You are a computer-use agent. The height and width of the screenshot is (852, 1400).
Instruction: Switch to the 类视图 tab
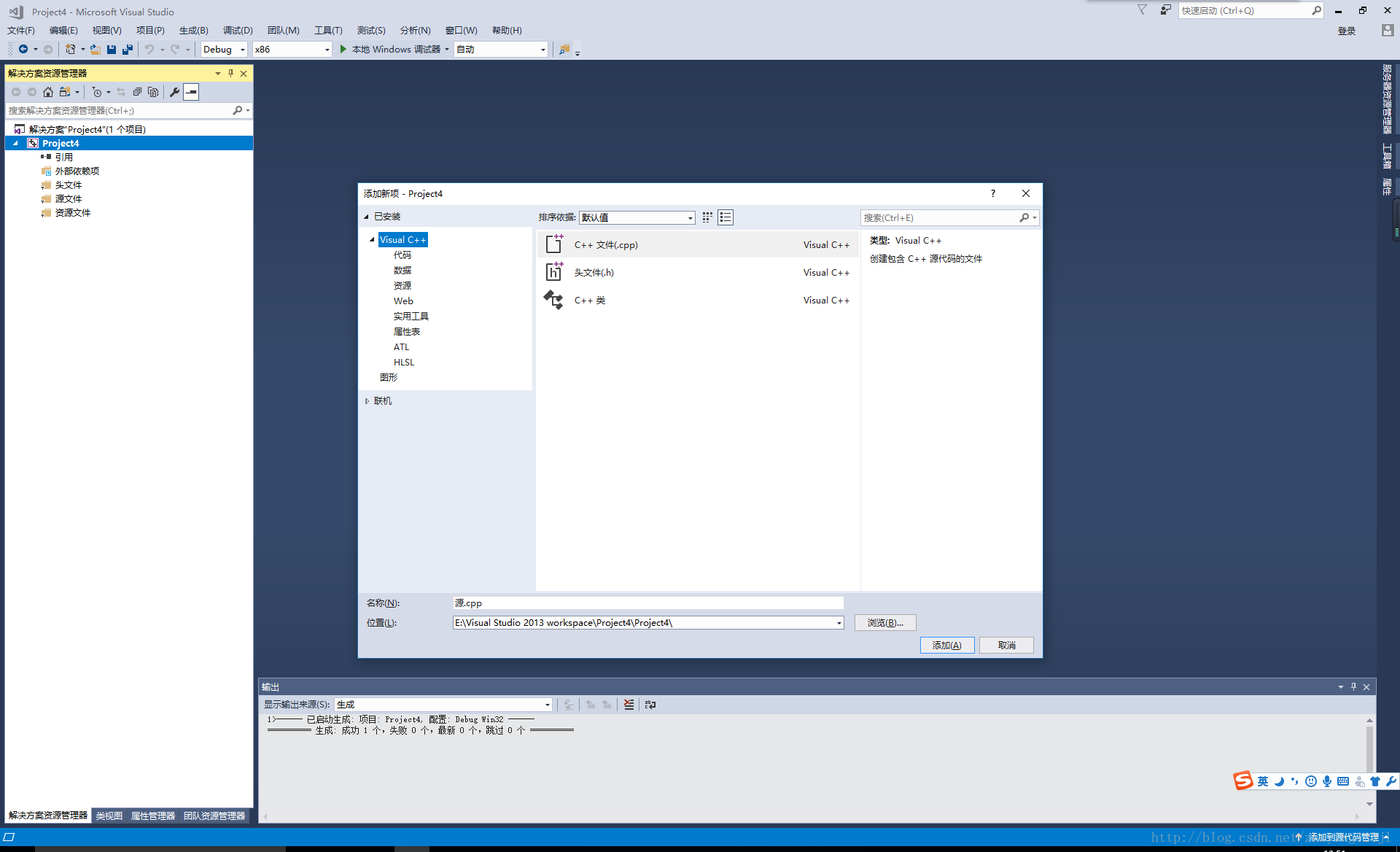pos(109,816)
